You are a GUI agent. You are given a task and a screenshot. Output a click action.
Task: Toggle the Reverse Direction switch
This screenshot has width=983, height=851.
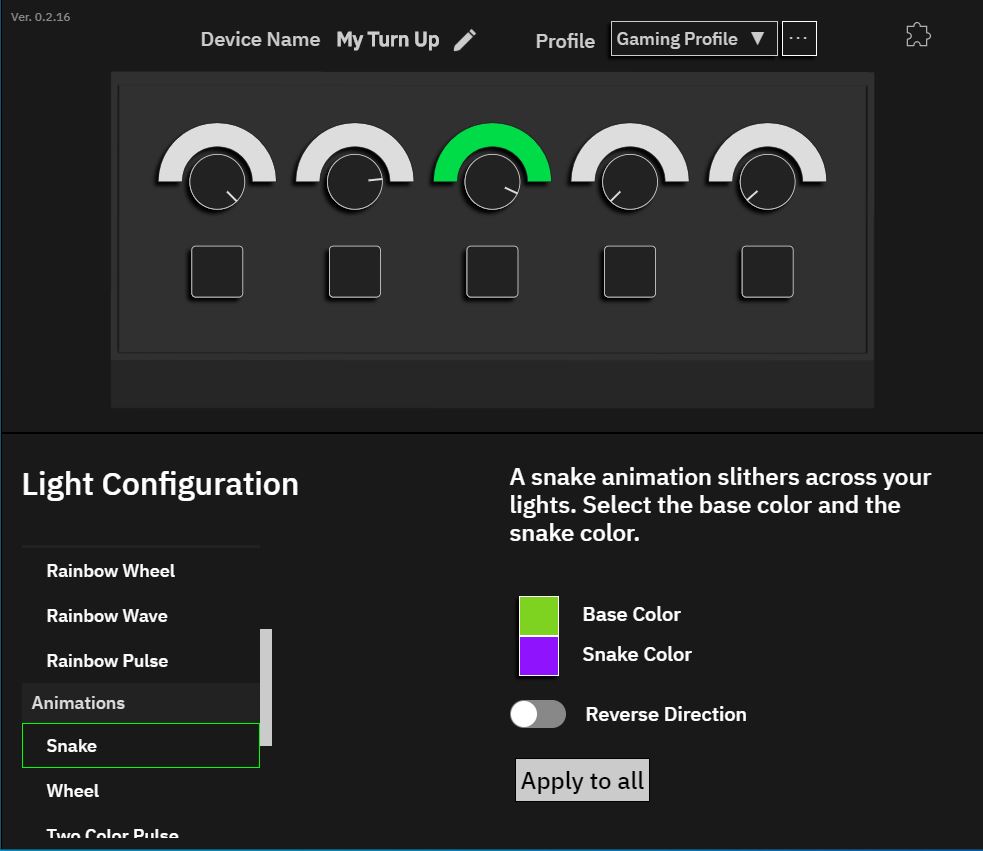click(538, 714)
